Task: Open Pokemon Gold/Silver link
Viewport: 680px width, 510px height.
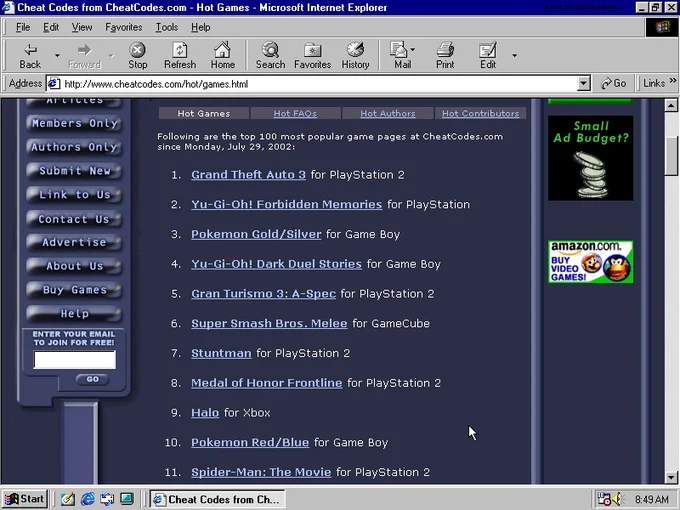Action: pyautogui.click(x=256, y=234)
